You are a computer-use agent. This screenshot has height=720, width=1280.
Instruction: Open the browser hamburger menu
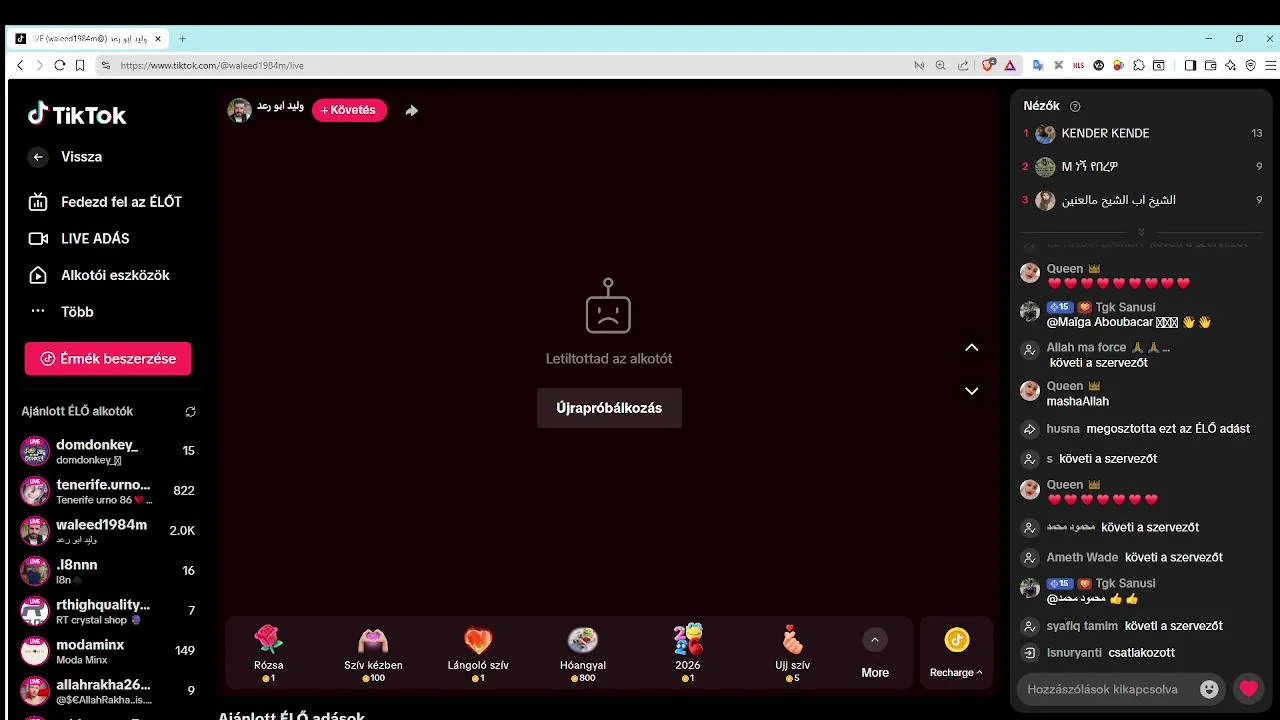(1271, 65)
